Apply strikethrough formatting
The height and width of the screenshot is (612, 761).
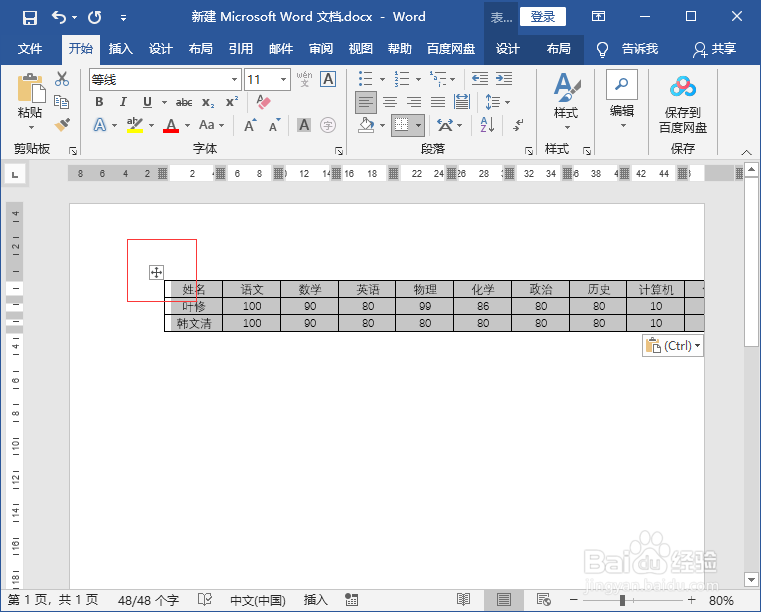coord(184,102)
